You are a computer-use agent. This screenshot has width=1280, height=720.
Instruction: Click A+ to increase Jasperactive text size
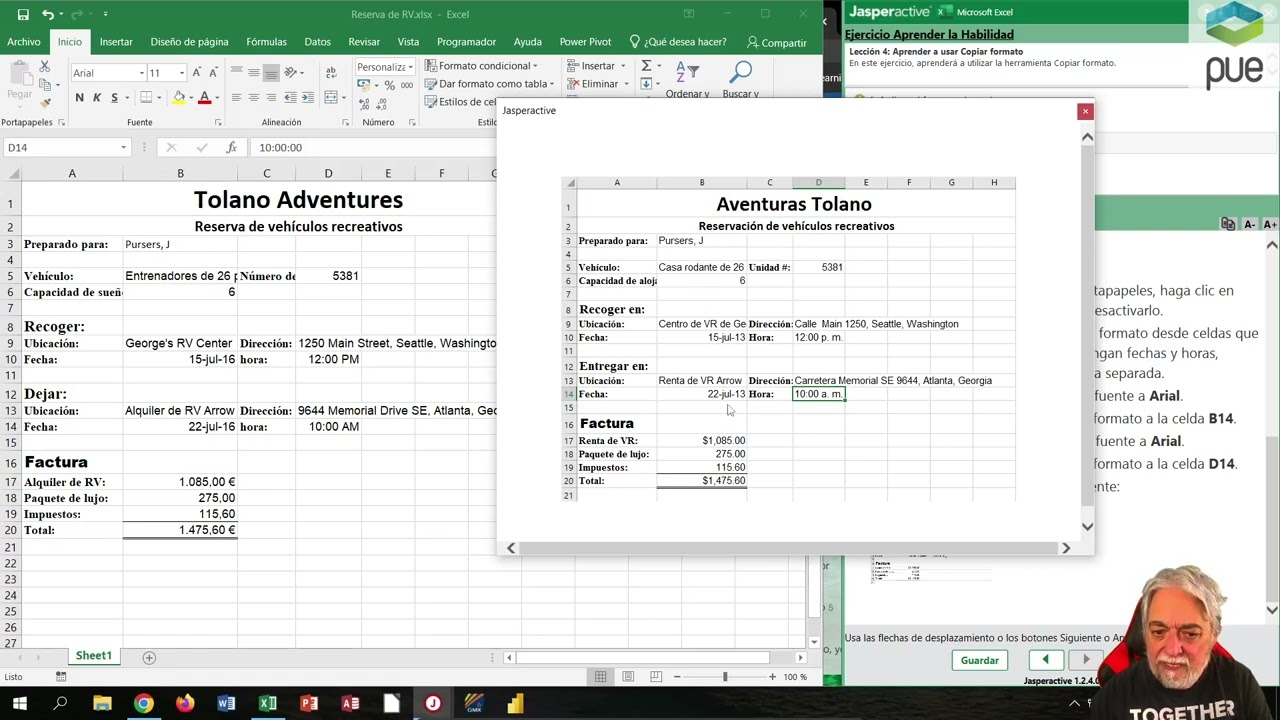click(1270, 224)
